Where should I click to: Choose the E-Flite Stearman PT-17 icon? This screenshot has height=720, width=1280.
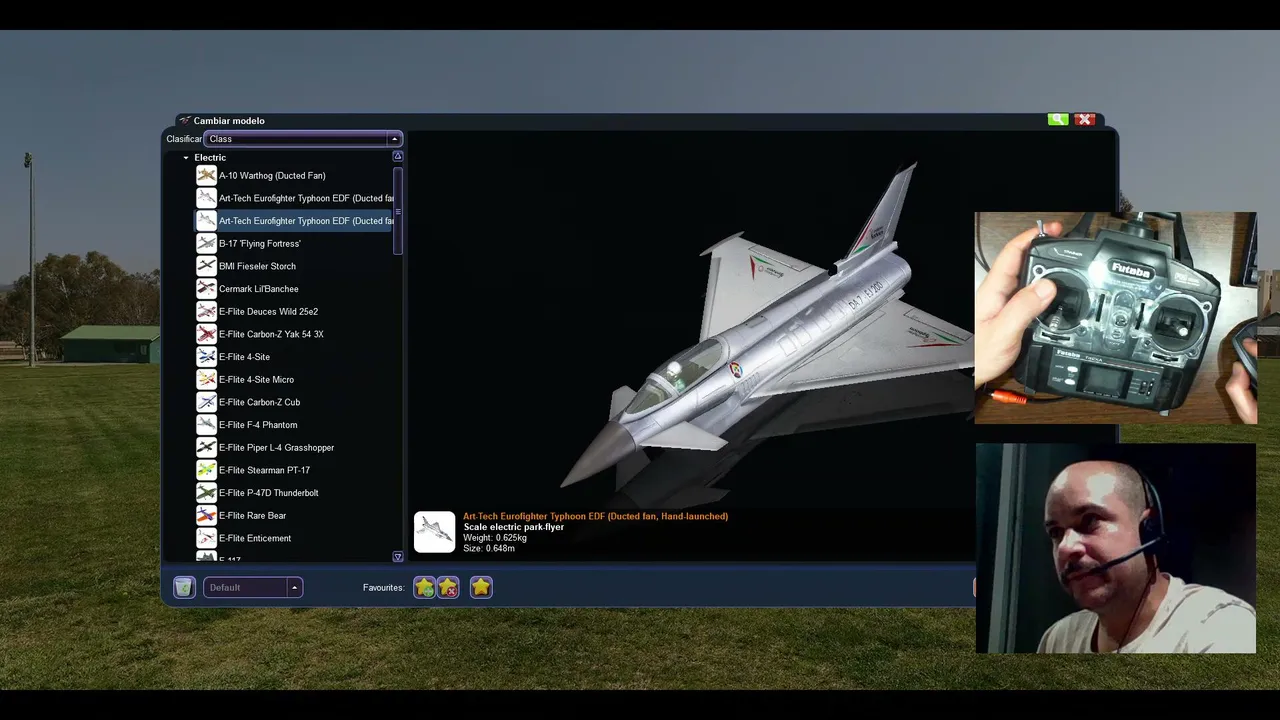[x=206, y=470]
